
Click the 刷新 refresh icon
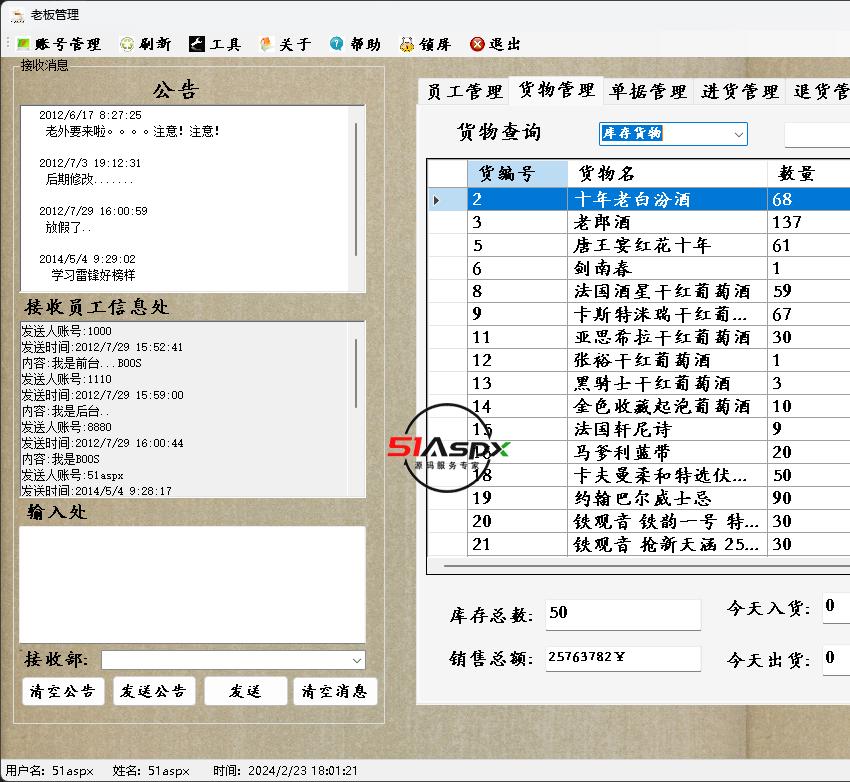pyautogui.click(x=127, y=44)
